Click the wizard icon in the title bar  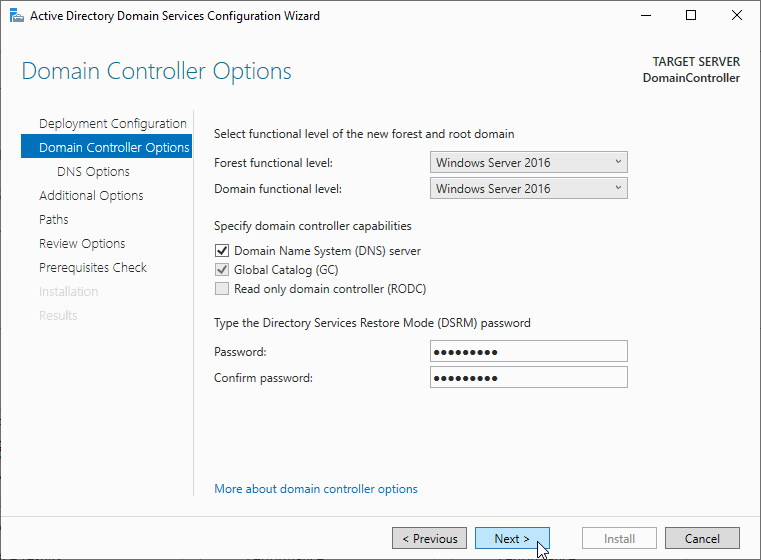tap(17, 16)
